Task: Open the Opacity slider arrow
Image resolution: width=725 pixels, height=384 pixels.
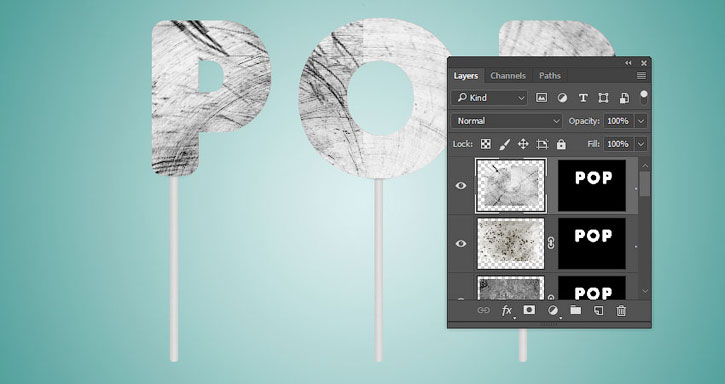Action: click(x=641, y=121)
